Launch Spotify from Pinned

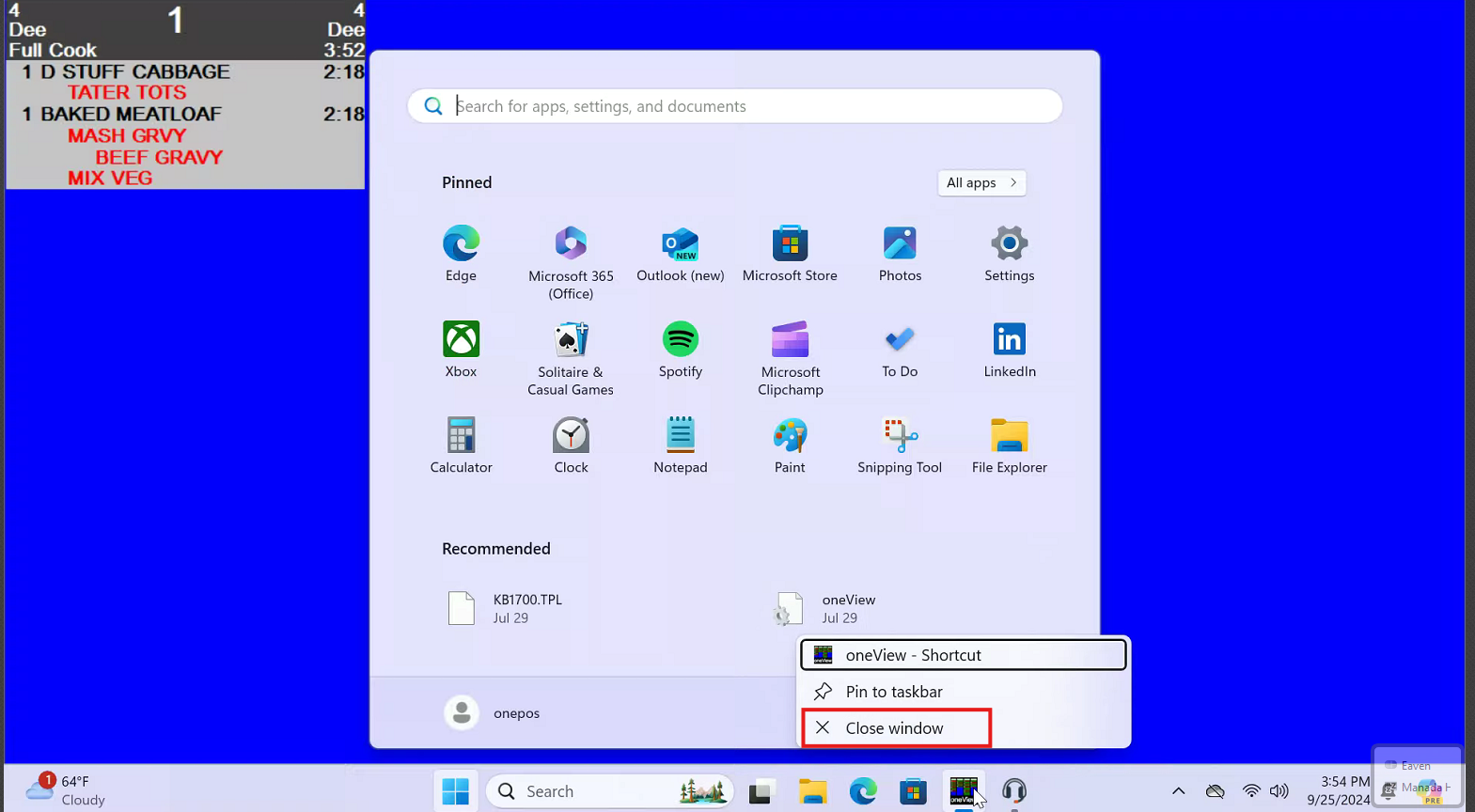click(x=681, y=350)
